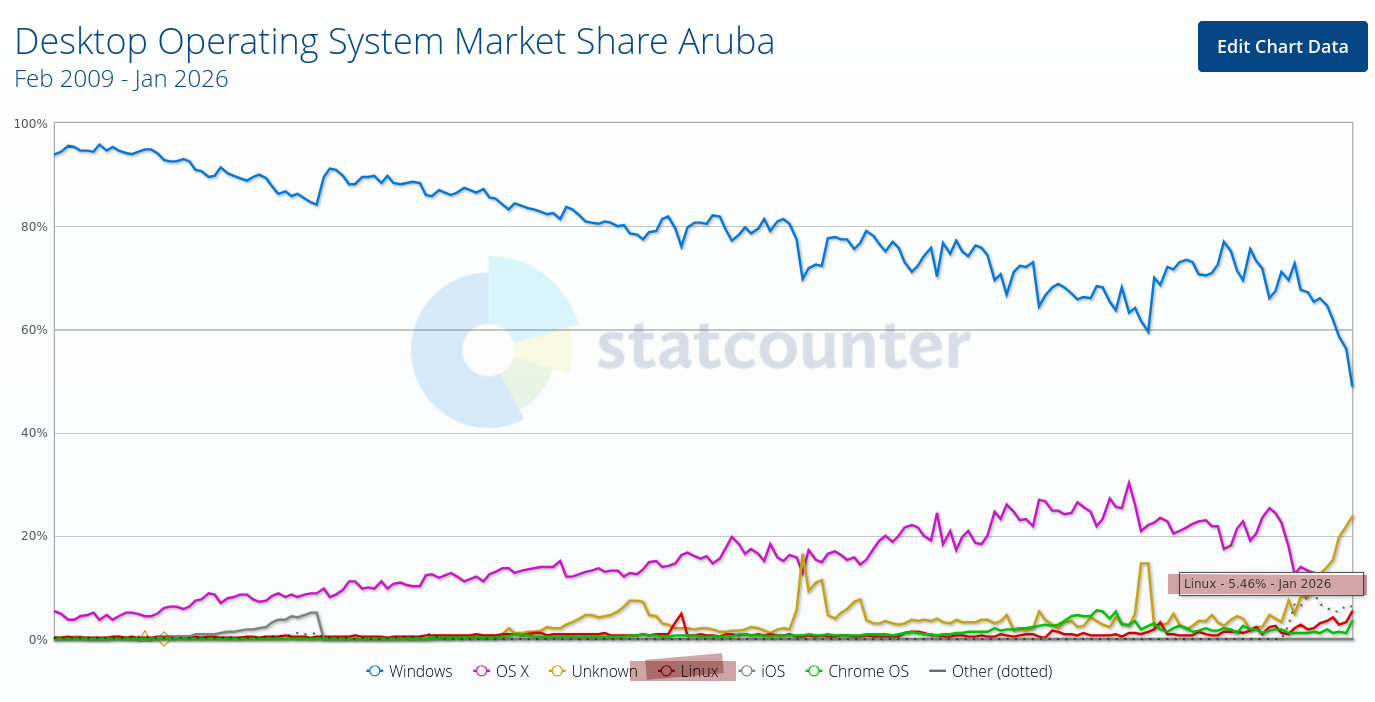This screenshot has width=1375, height=702.
Task: Hide the OS X series via legend text
Action: pyautogui.click(x=513, y=672)
